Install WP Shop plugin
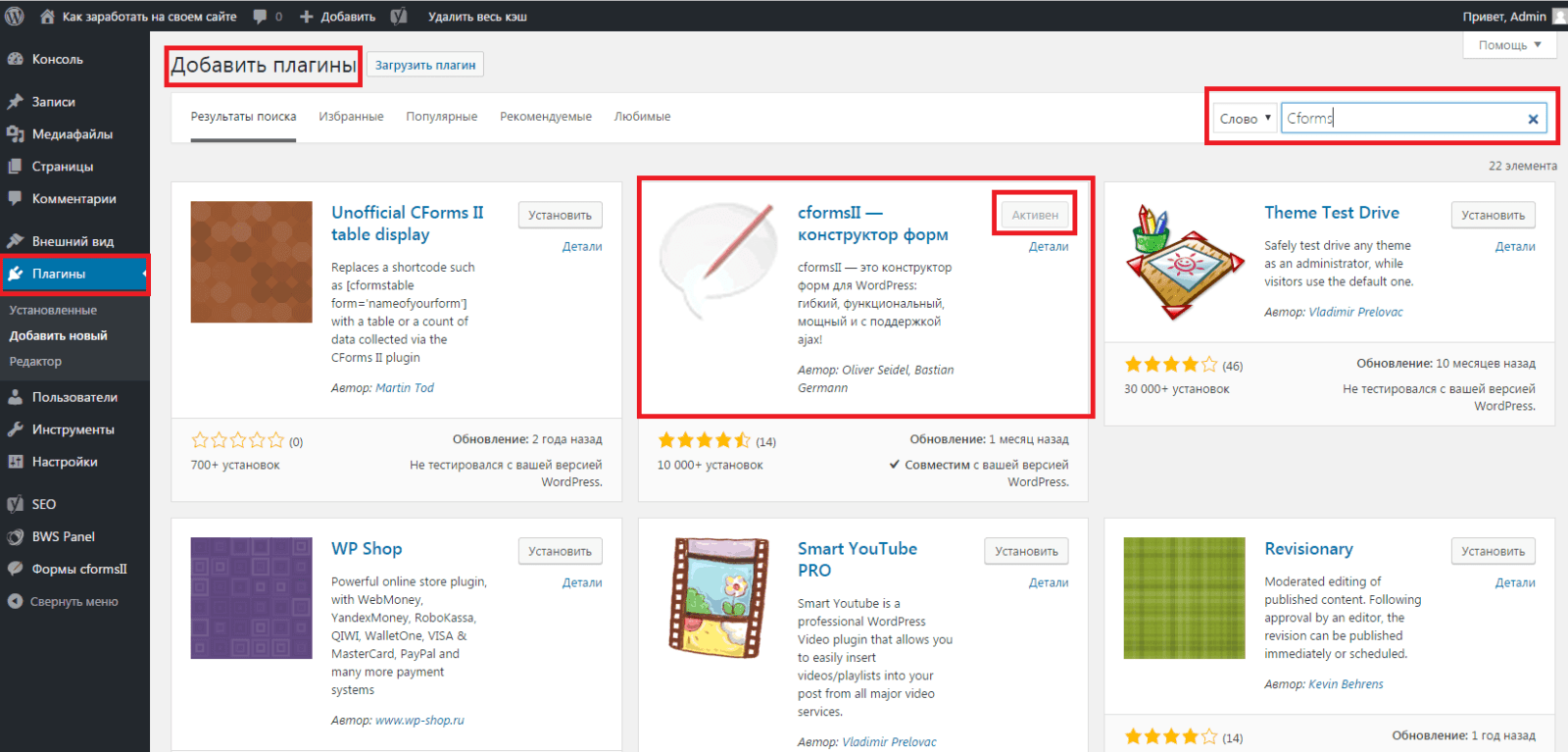This screenshot has height=752, width=1568. coord(560,551)
